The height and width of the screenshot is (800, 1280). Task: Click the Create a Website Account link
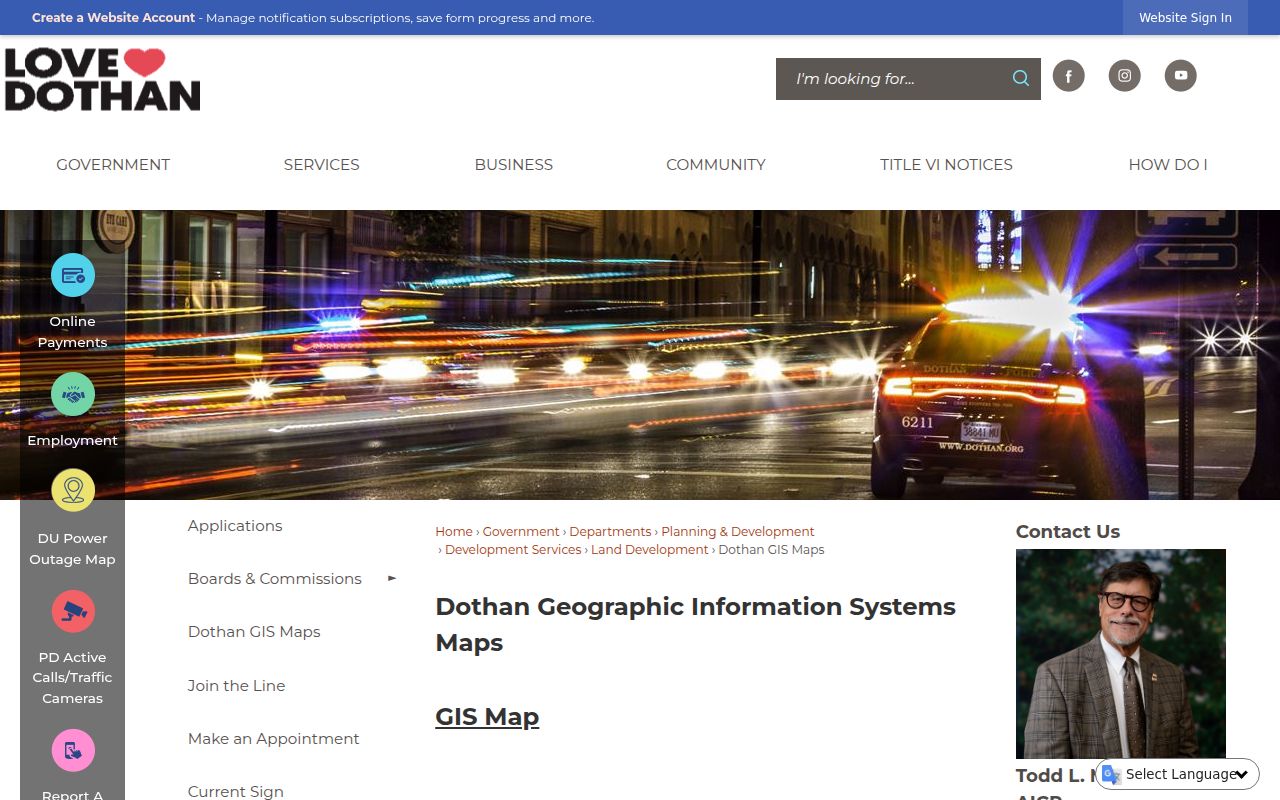tap(113, 18)
